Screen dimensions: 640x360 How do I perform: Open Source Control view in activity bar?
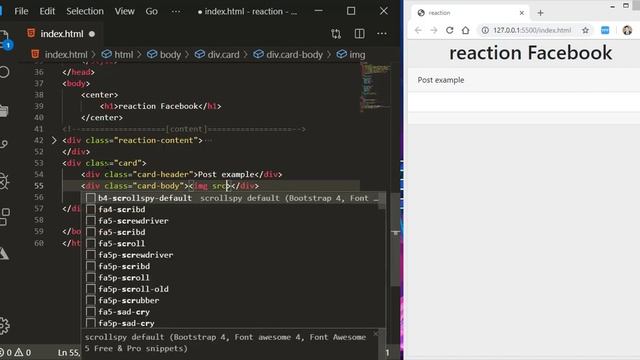pos(4,144)
